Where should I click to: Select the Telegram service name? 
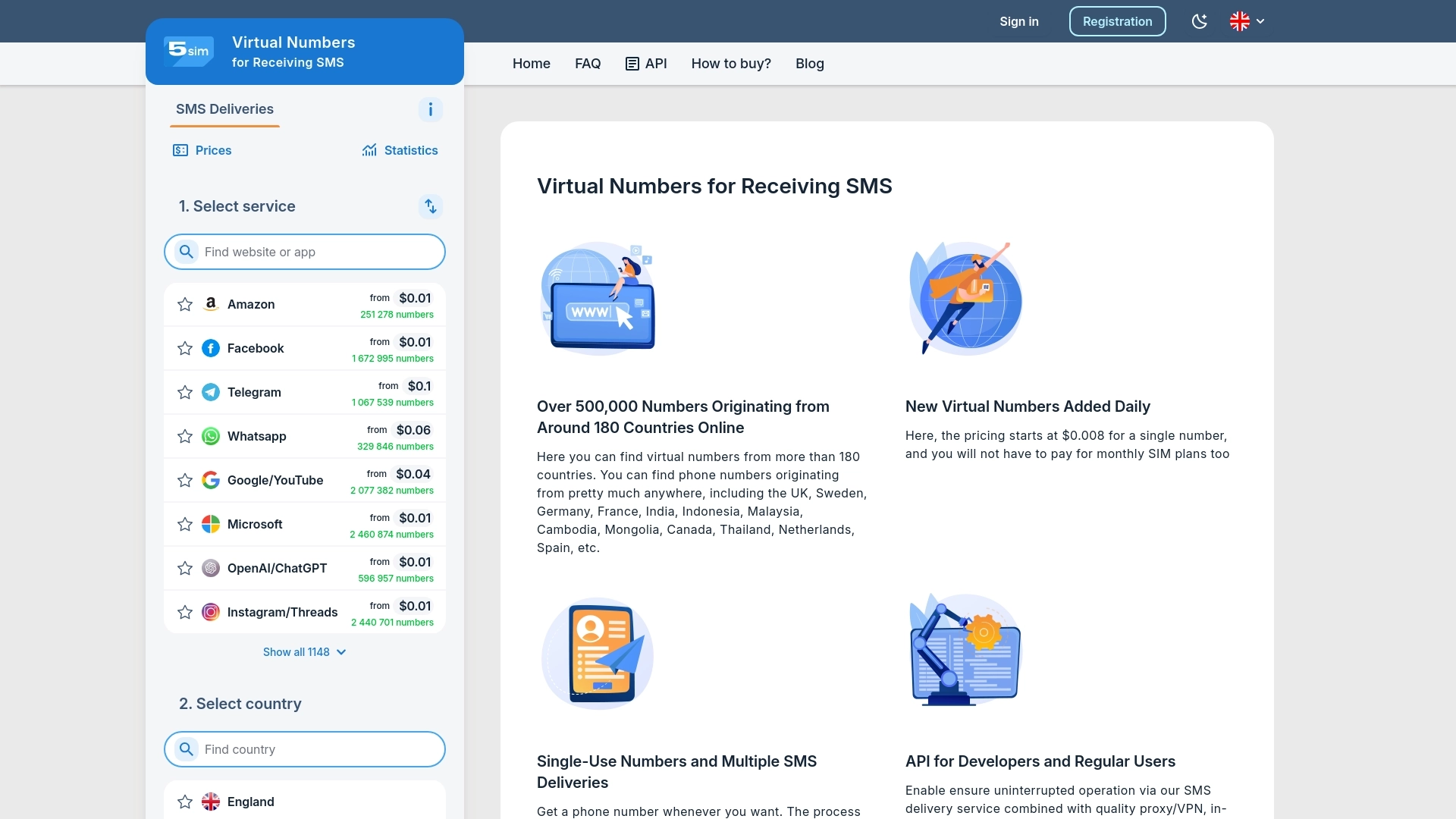tap(254, 392)
